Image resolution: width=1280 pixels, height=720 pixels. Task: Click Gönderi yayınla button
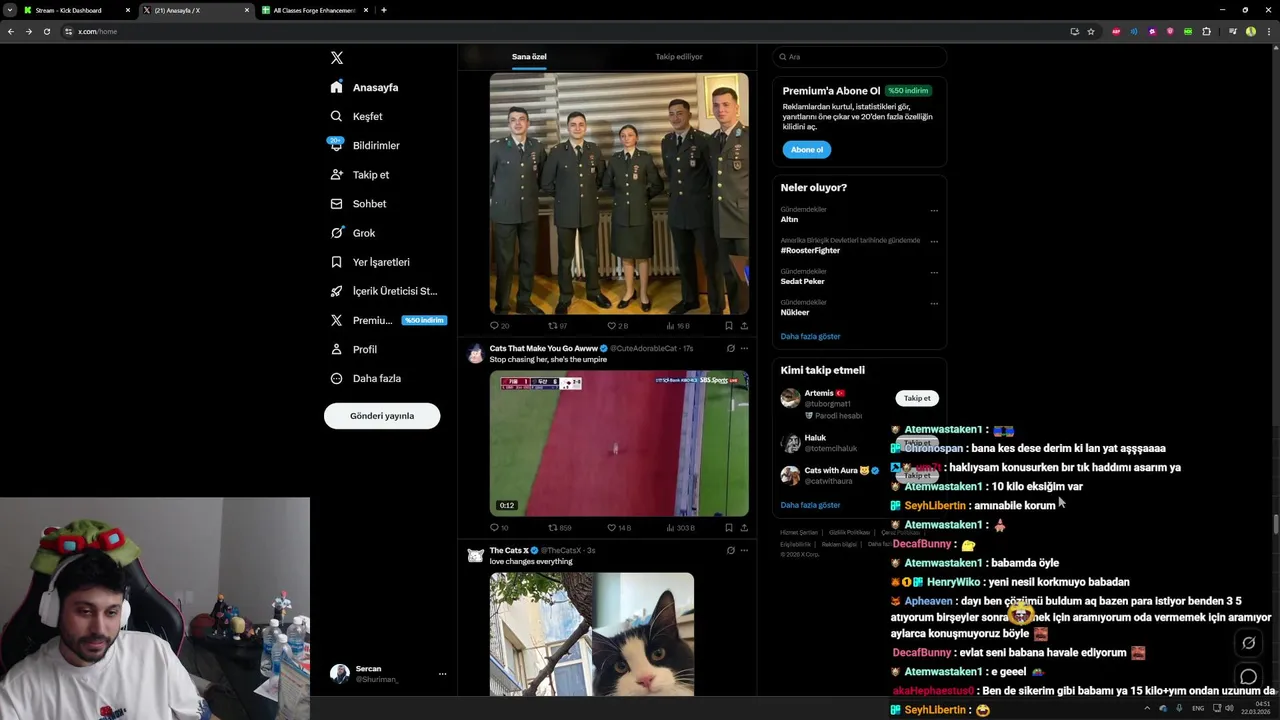pos(382,416)
